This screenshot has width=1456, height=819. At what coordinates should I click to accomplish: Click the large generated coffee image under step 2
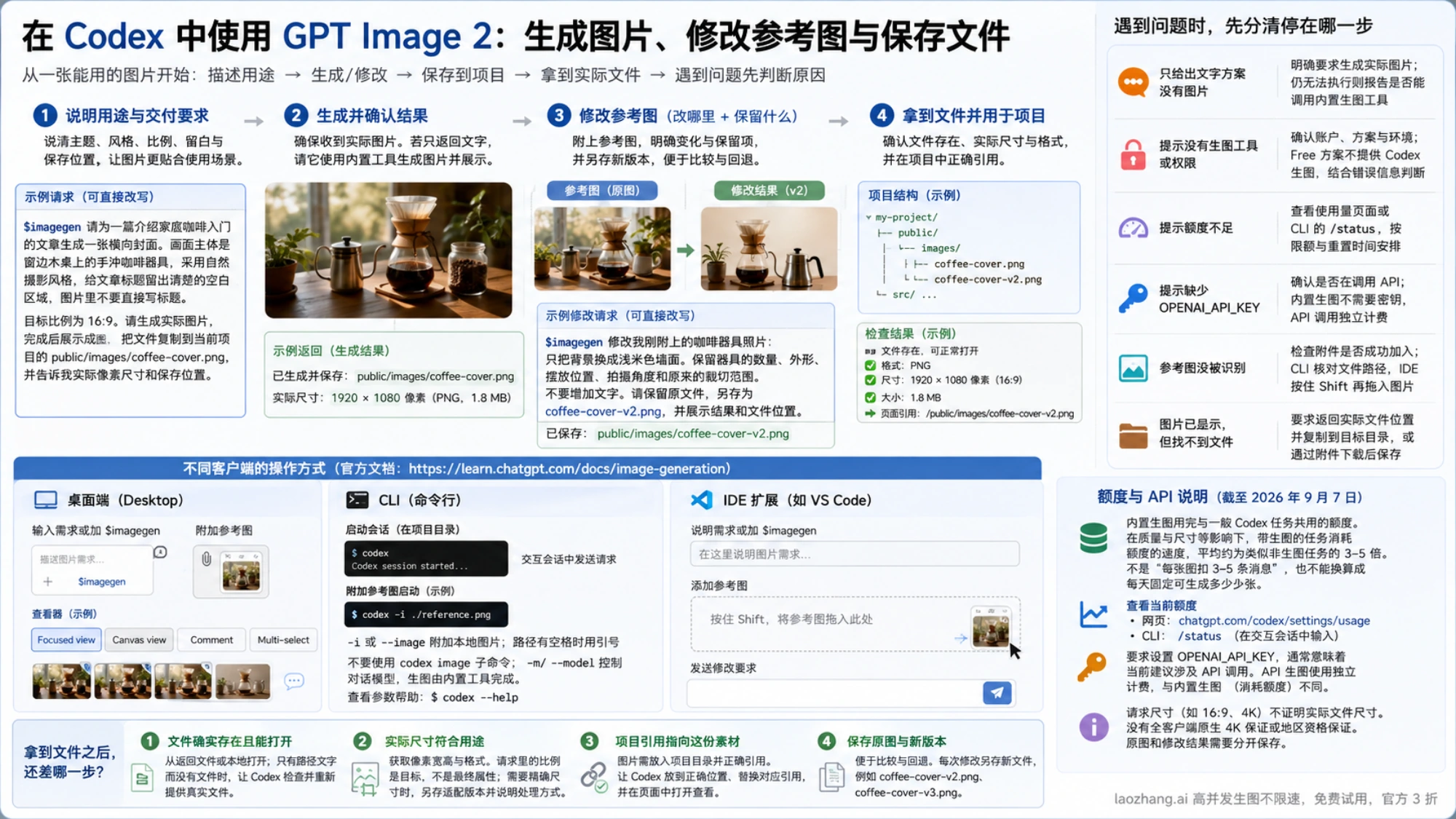click(x=388, y=250)
